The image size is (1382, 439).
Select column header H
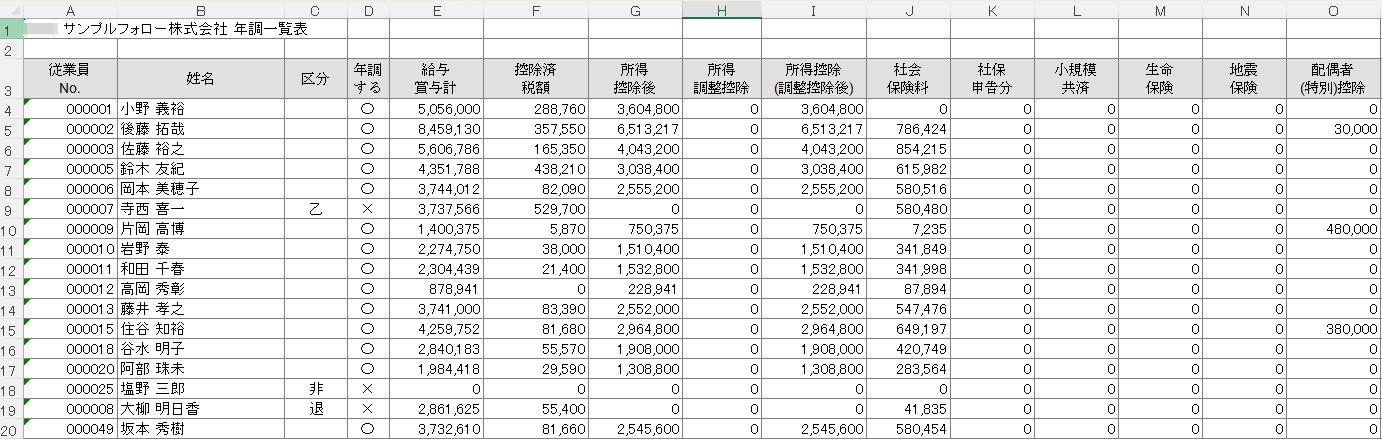coord(721,9)
